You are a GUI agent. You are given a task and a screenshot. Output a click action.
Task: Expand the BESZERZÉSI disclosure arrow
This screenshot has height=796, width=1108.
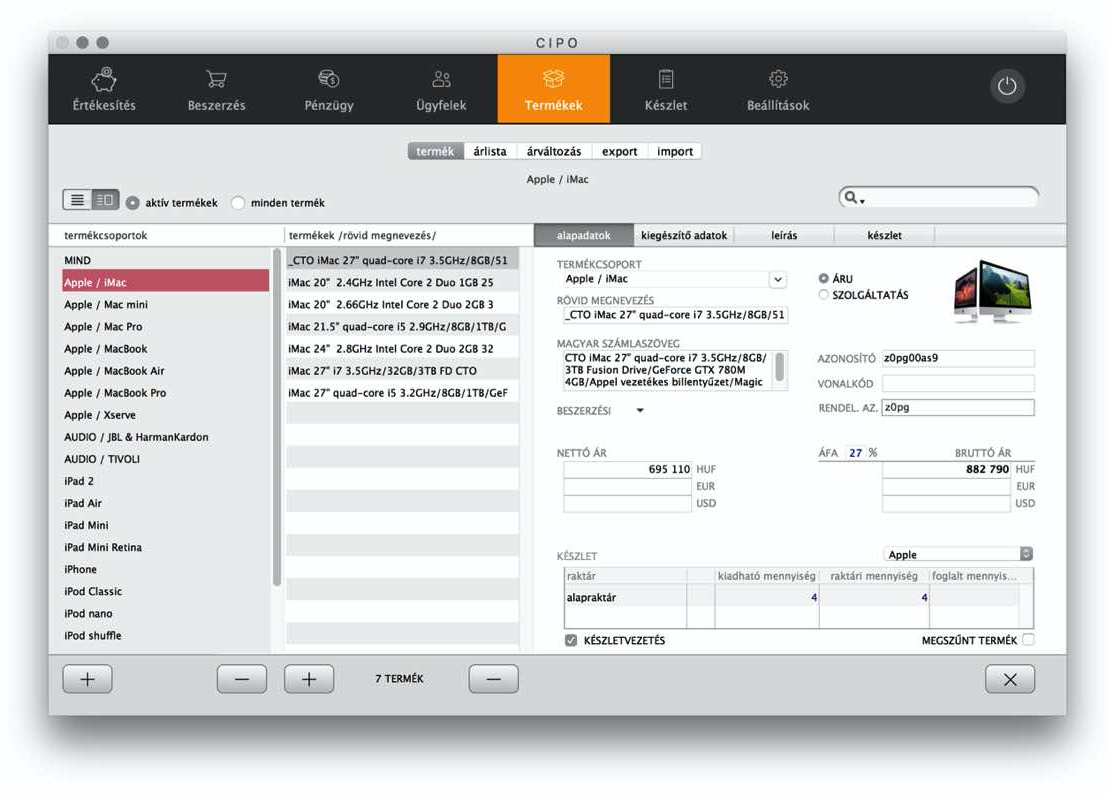pos(640,411)
